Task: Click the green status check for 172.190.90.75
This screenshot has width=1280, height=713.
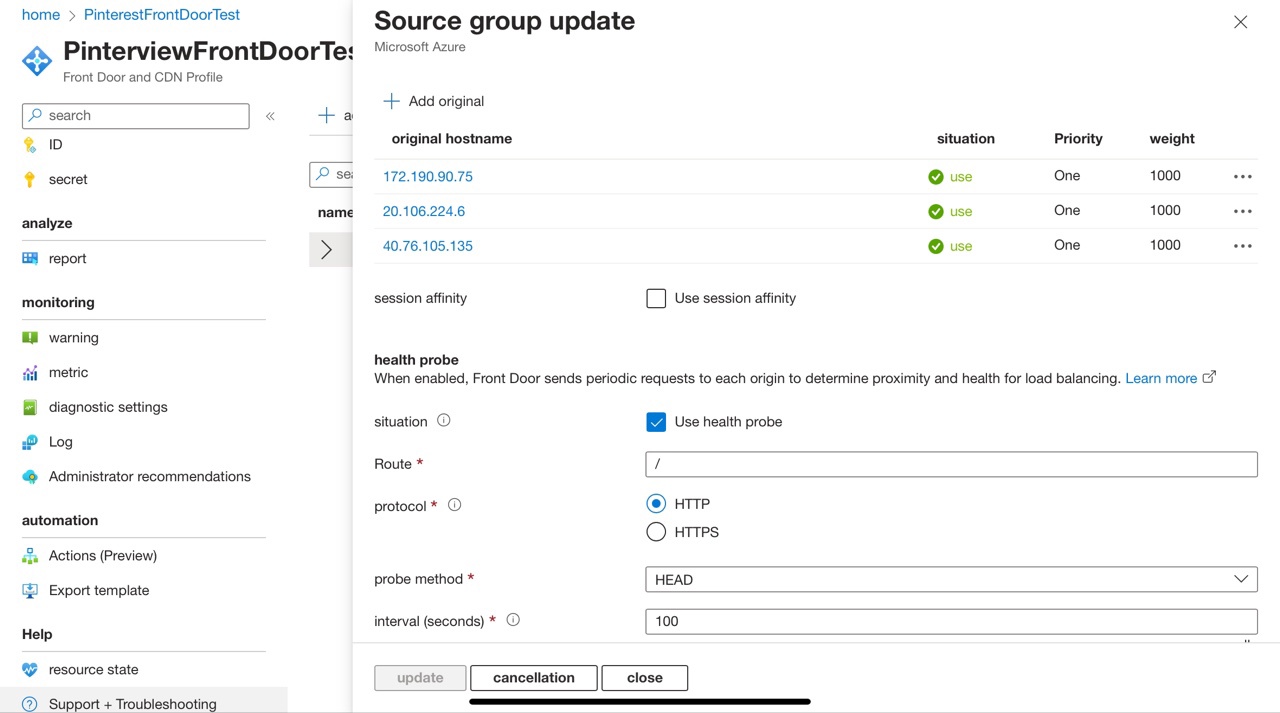Action: click(x=936, y=177)
